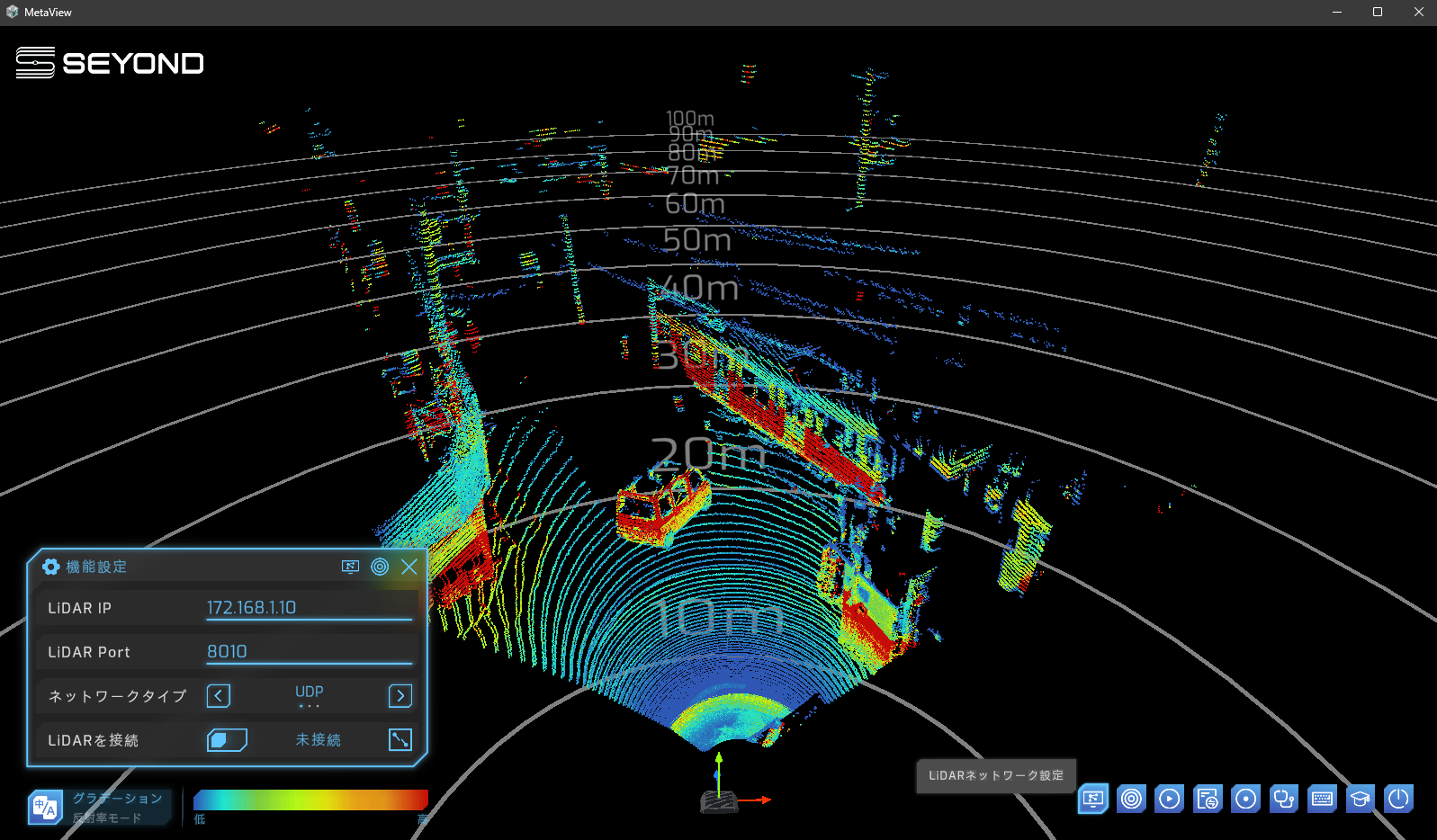
Task: Open the document transfer icon in bottom toolbar
Action: [1208, 799]
